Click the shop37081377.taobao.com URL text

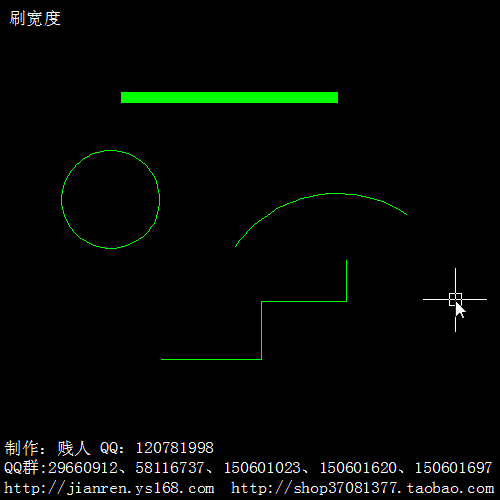click(x=362, y=489)
